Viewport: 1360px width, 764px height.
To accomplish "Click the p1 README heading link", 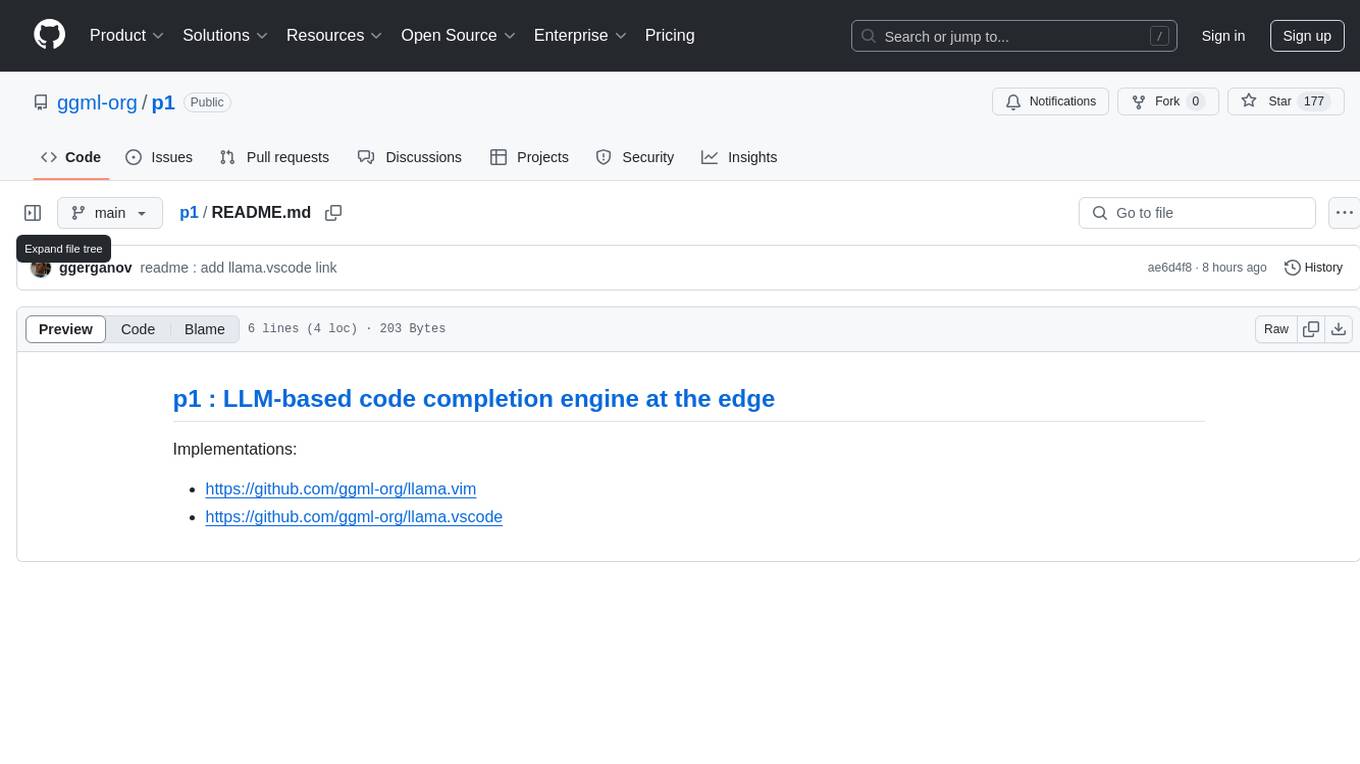I will tap(474, 398).
